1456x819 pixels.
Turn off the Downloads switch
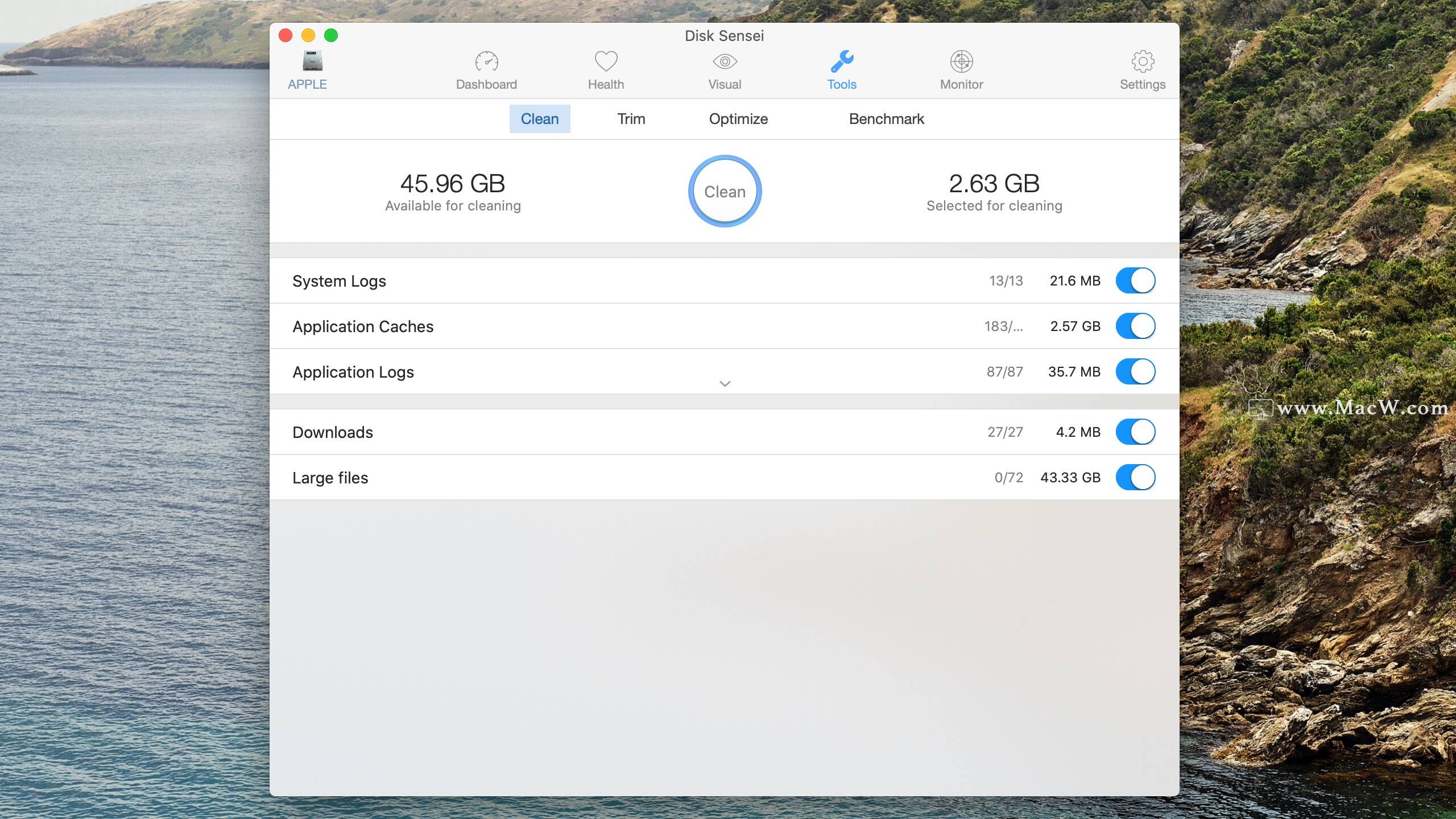1135,432
